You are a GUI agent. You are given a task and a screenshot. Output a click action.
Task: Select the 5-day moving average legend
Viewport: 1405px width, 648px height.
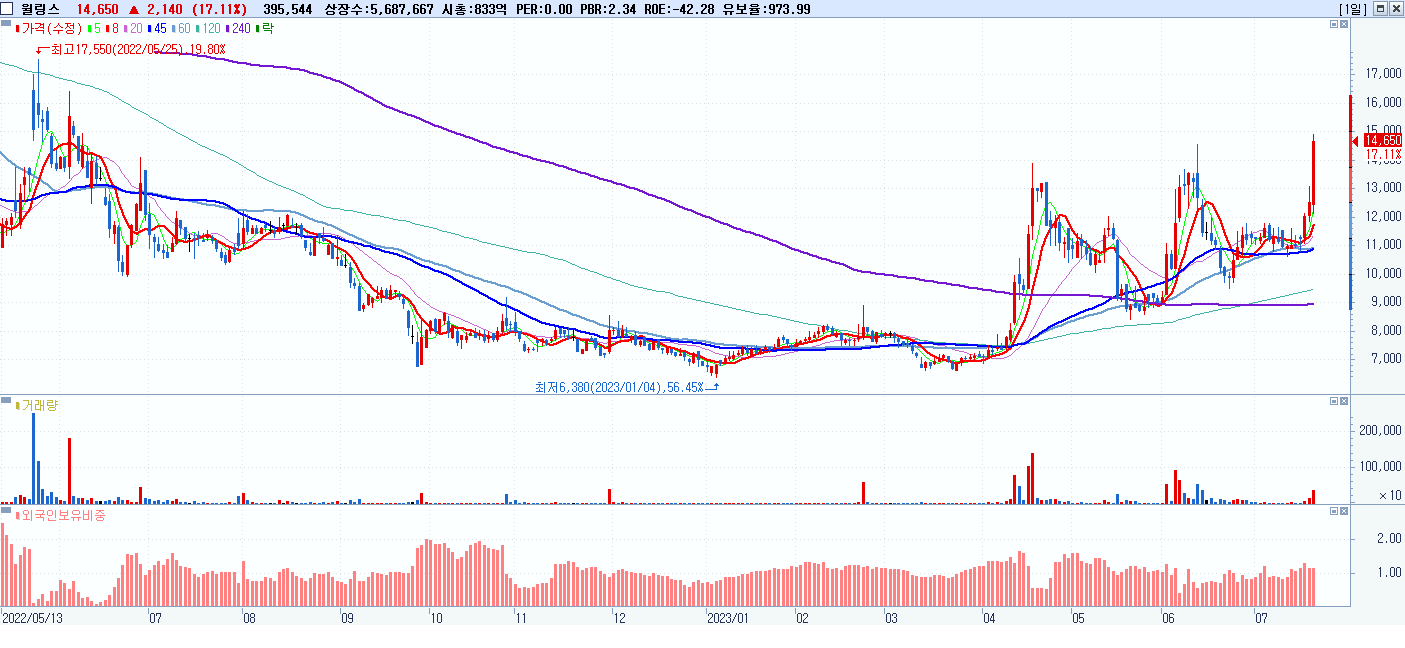click(93, 28)
